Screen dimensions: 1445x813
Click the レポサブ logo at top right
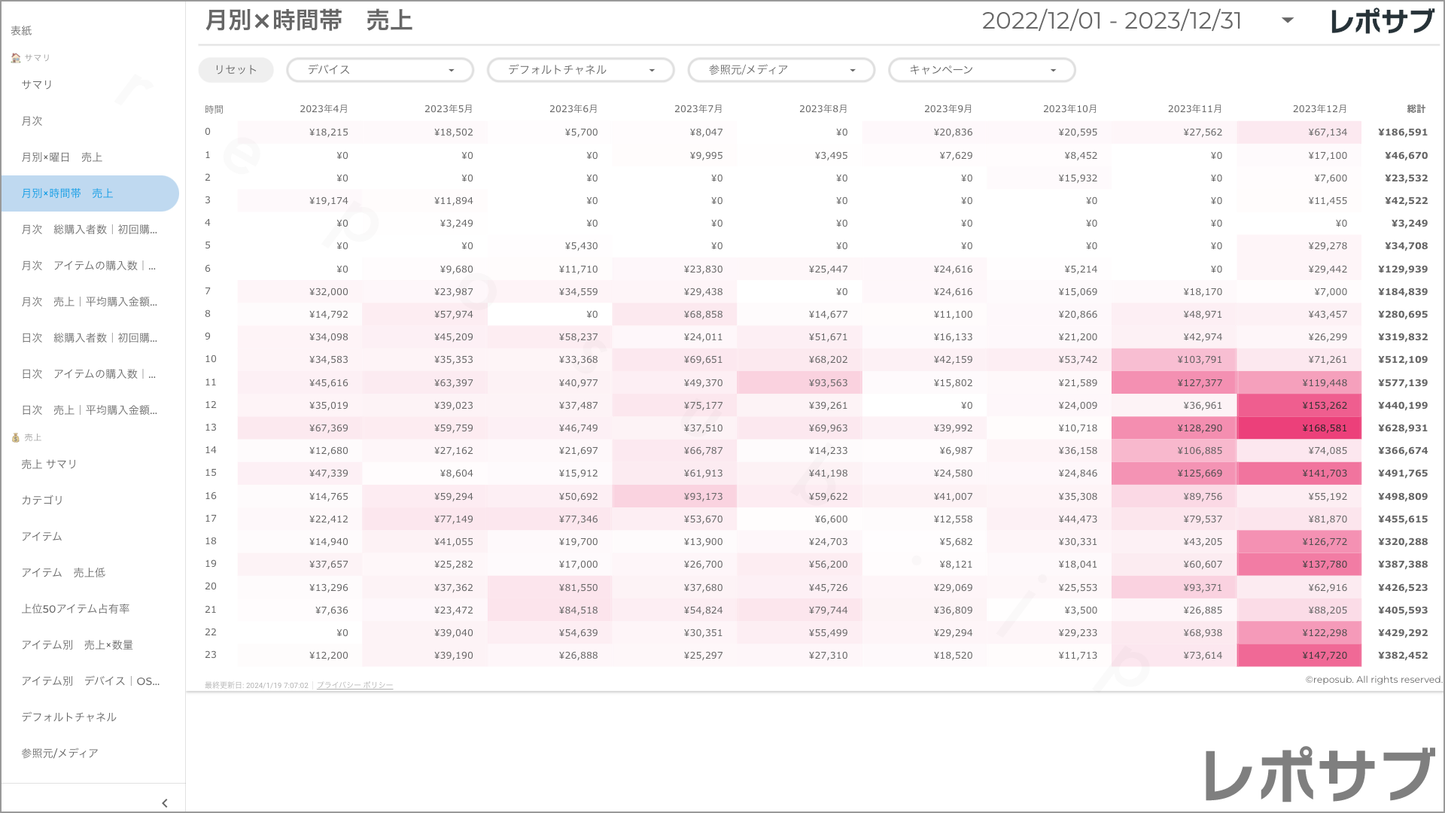(1381, 21)
